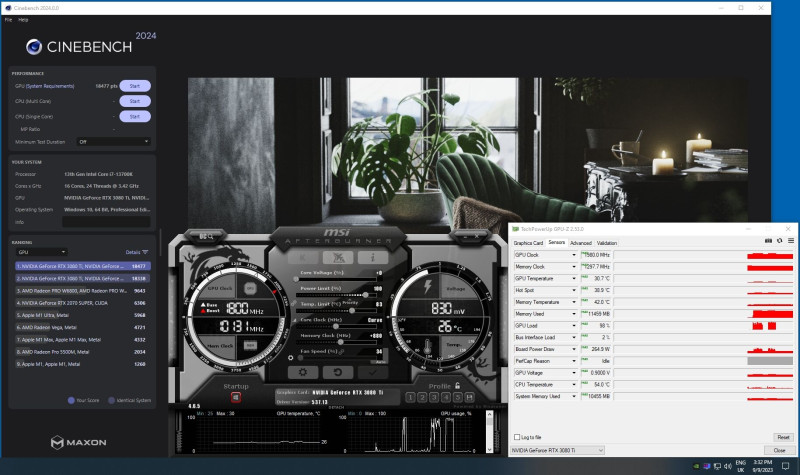
Task: Open Afterburner settings gear button
Action: point(303,372)
